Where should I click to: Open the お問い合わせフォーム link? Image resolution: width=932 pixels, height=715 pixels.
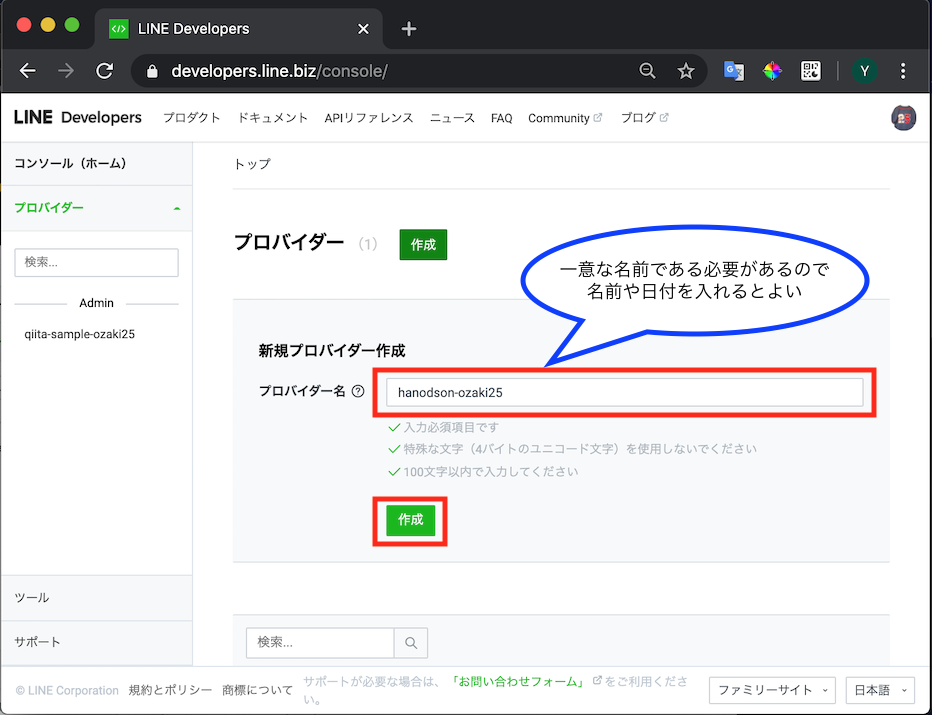click(518, 681)
